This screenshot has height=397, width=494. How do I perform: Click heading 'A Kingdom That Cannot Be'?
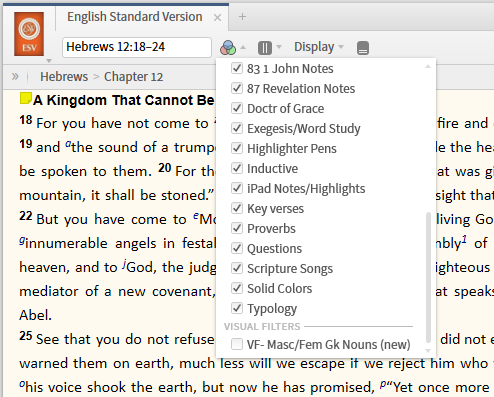[124, 100]
